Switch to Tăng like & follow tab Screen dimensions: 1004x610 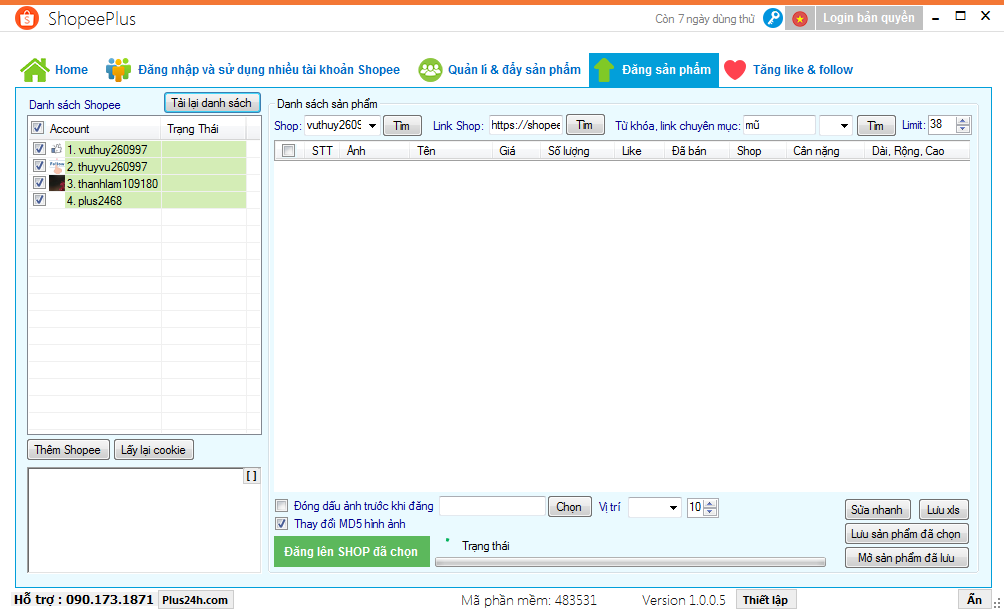click(802, 70)
